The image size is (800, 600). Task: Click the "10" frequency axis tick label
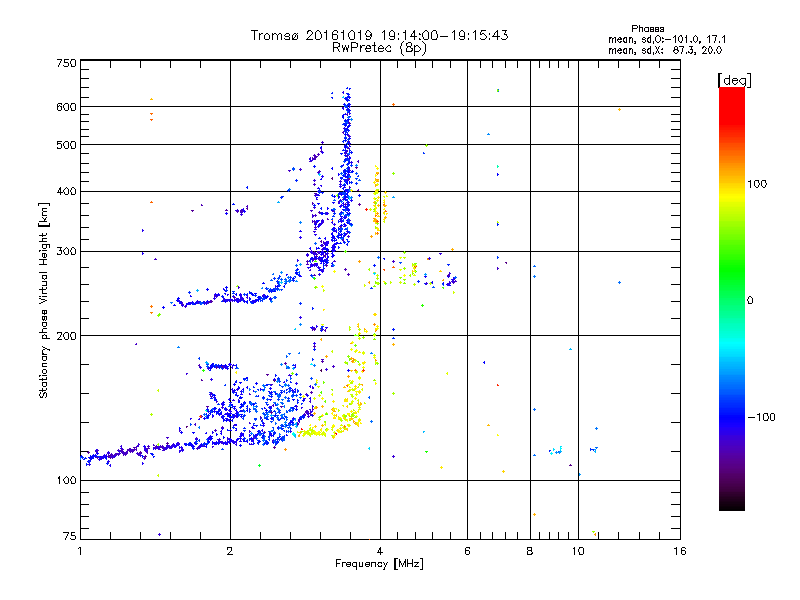[x=578, y=551]
